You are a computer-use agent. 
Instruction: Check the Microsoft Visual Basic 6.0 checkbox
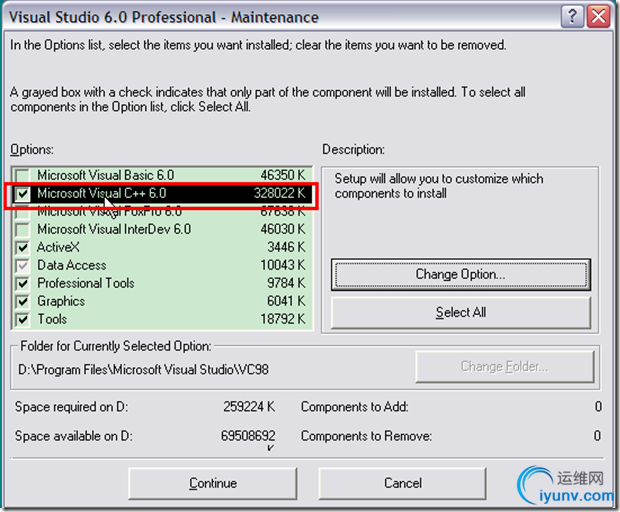[23, 175]
